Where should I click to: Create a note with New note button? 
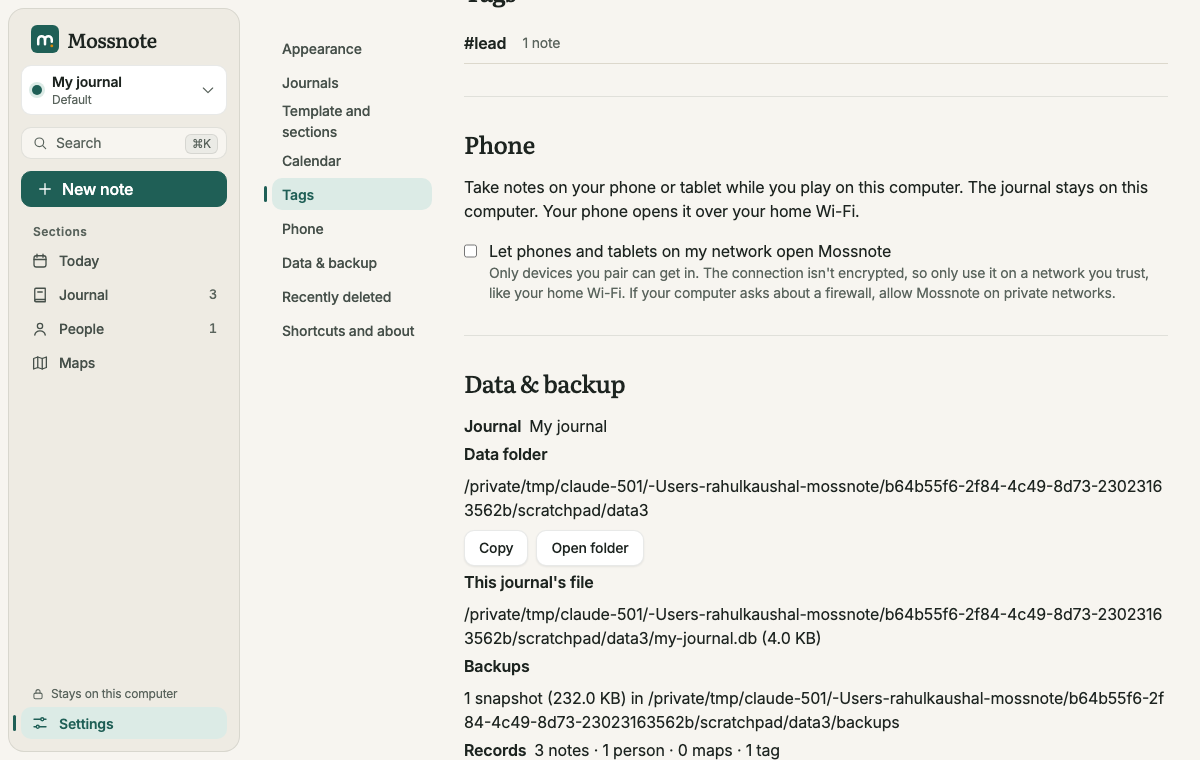124,189
